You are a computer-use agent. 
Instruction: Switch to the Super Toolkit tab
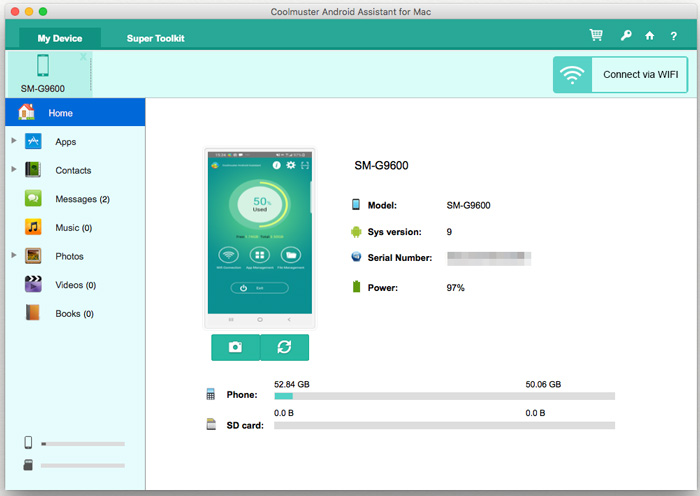click(x=155, y=38)
